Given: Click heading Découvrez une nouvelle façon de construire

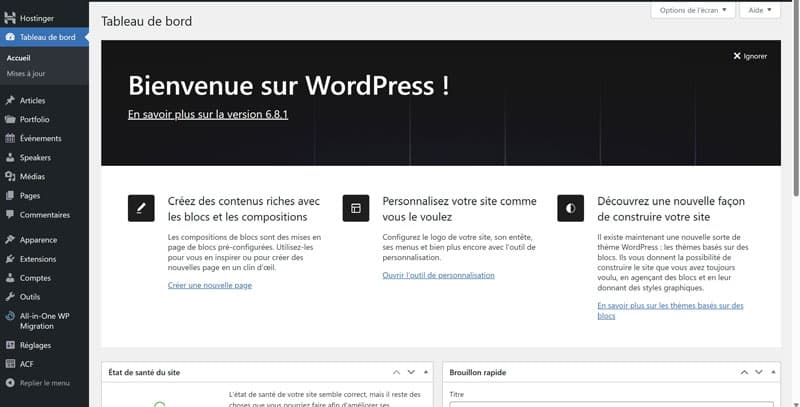Looking at the screenshot, I should [671, 209].
